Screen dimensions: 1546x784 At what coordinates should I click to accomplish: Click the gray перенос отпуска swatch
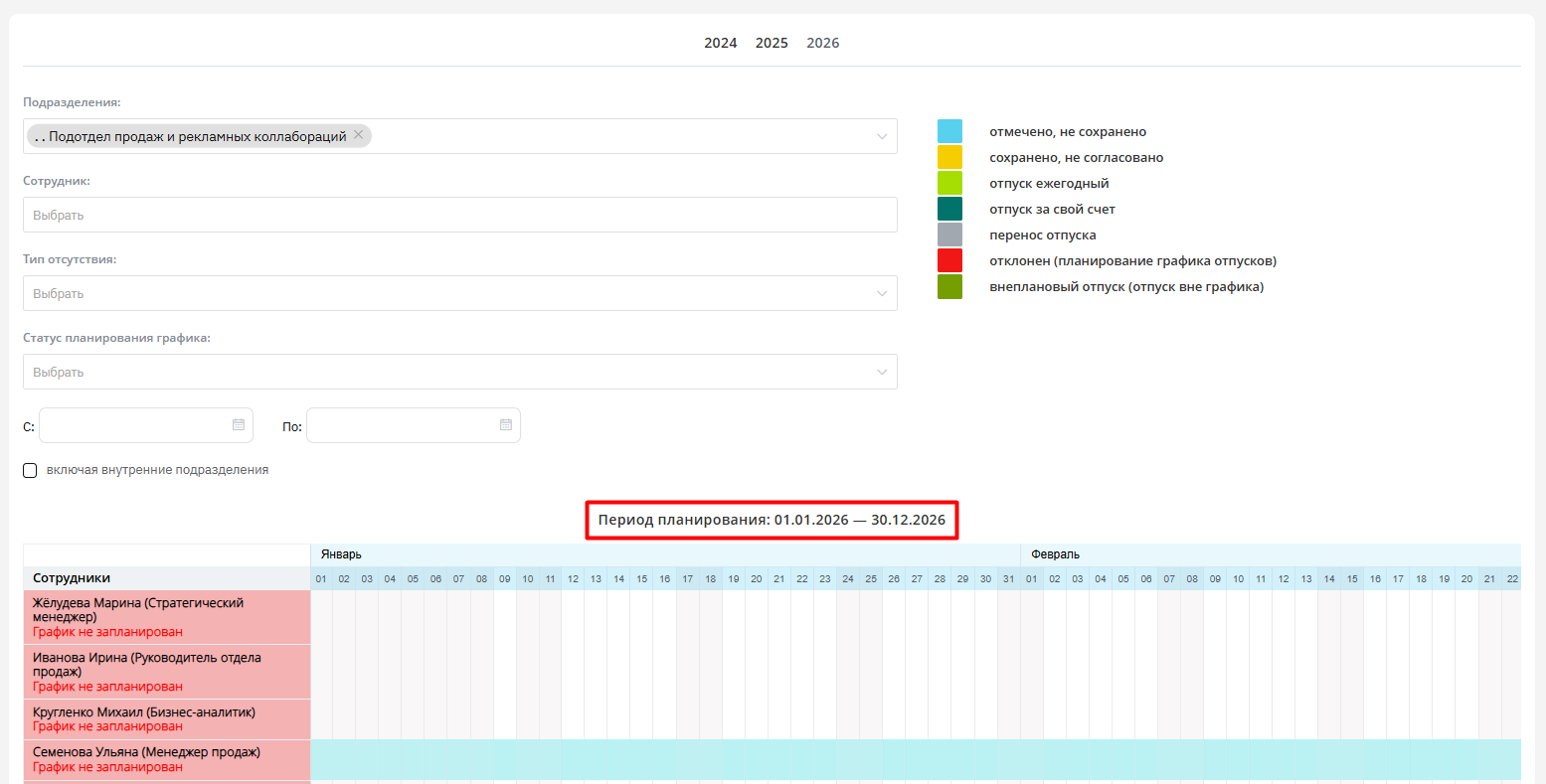[x=949, y=235]
